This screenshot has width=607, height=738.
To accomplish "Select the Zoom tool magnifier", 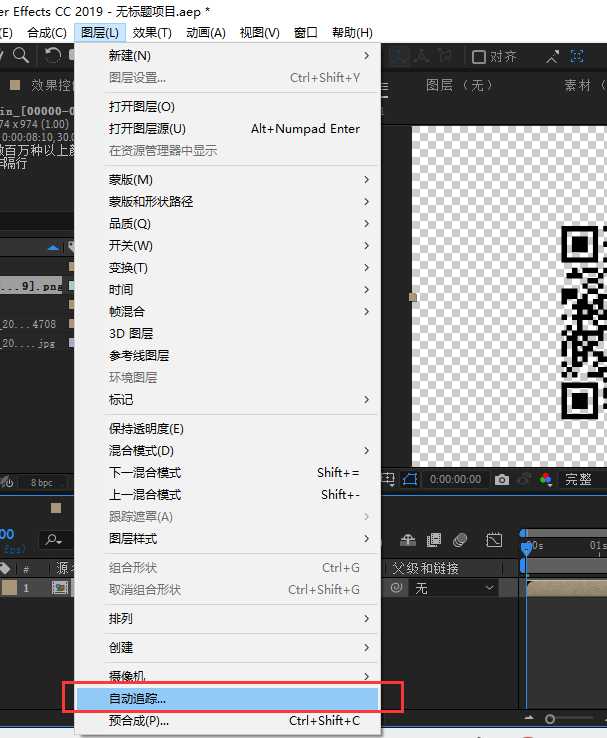I will click(21, 55).
